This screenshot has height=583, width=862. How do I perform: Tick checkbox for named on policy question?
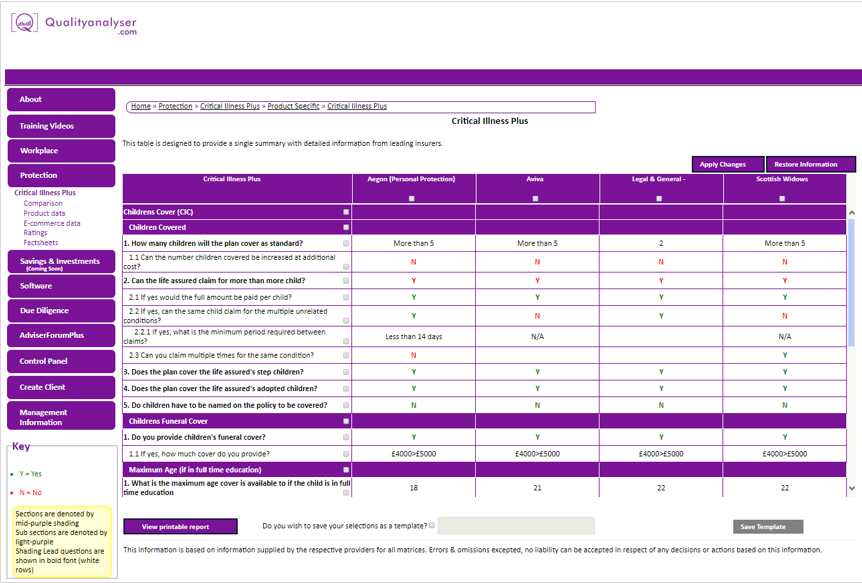pyautogui.click(x=346, y=405)
